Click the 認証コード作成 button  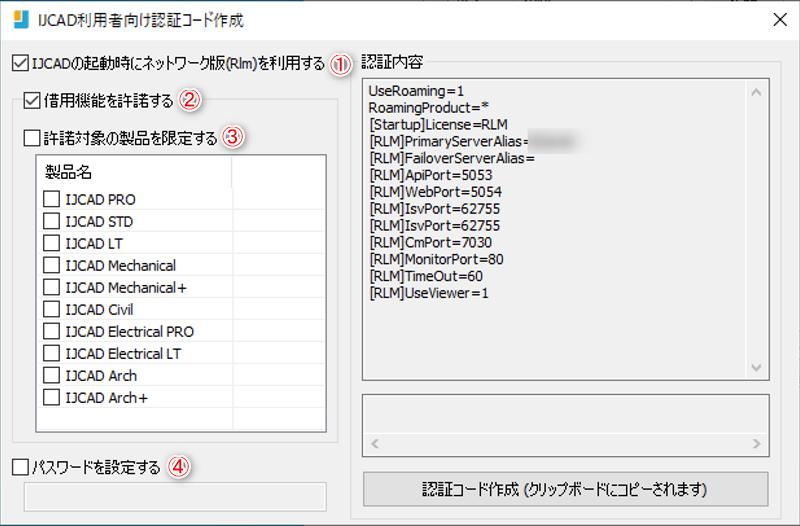[x=565, y=489]
